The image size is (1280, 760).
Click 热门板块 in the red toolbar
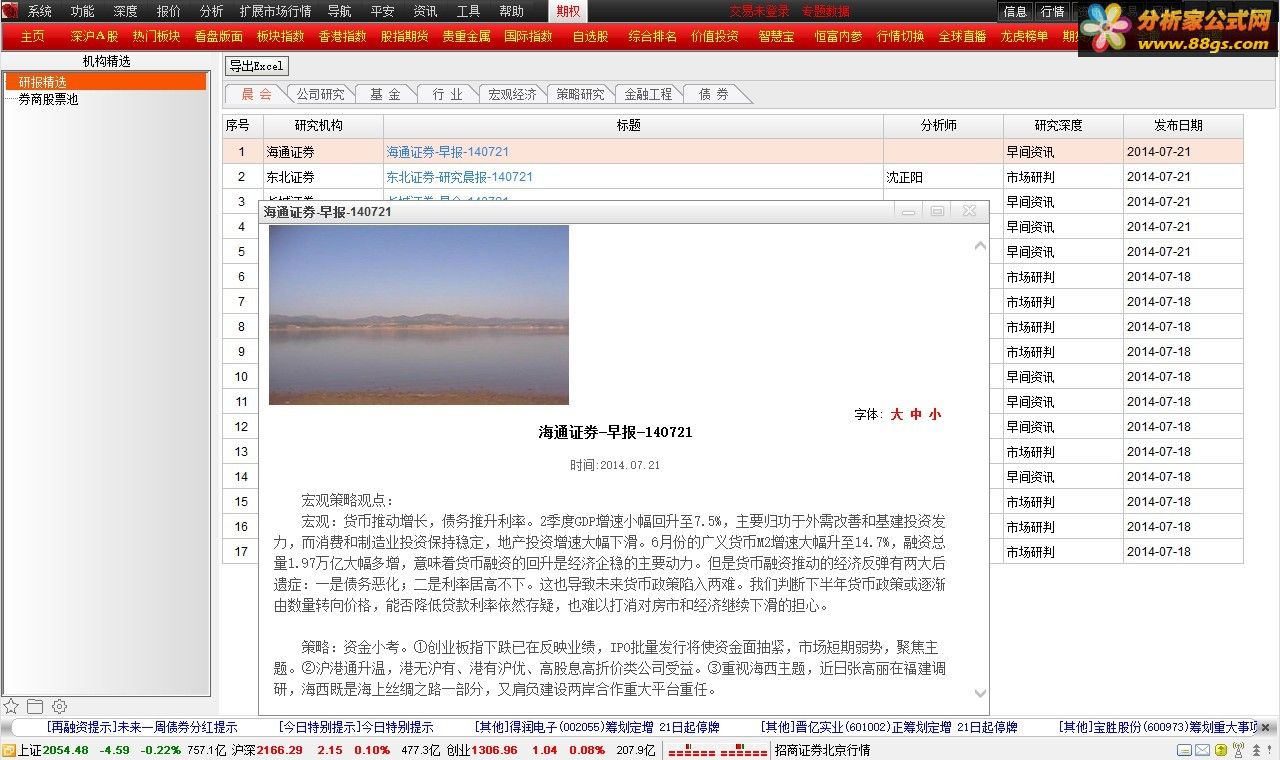tap(156, 36)
